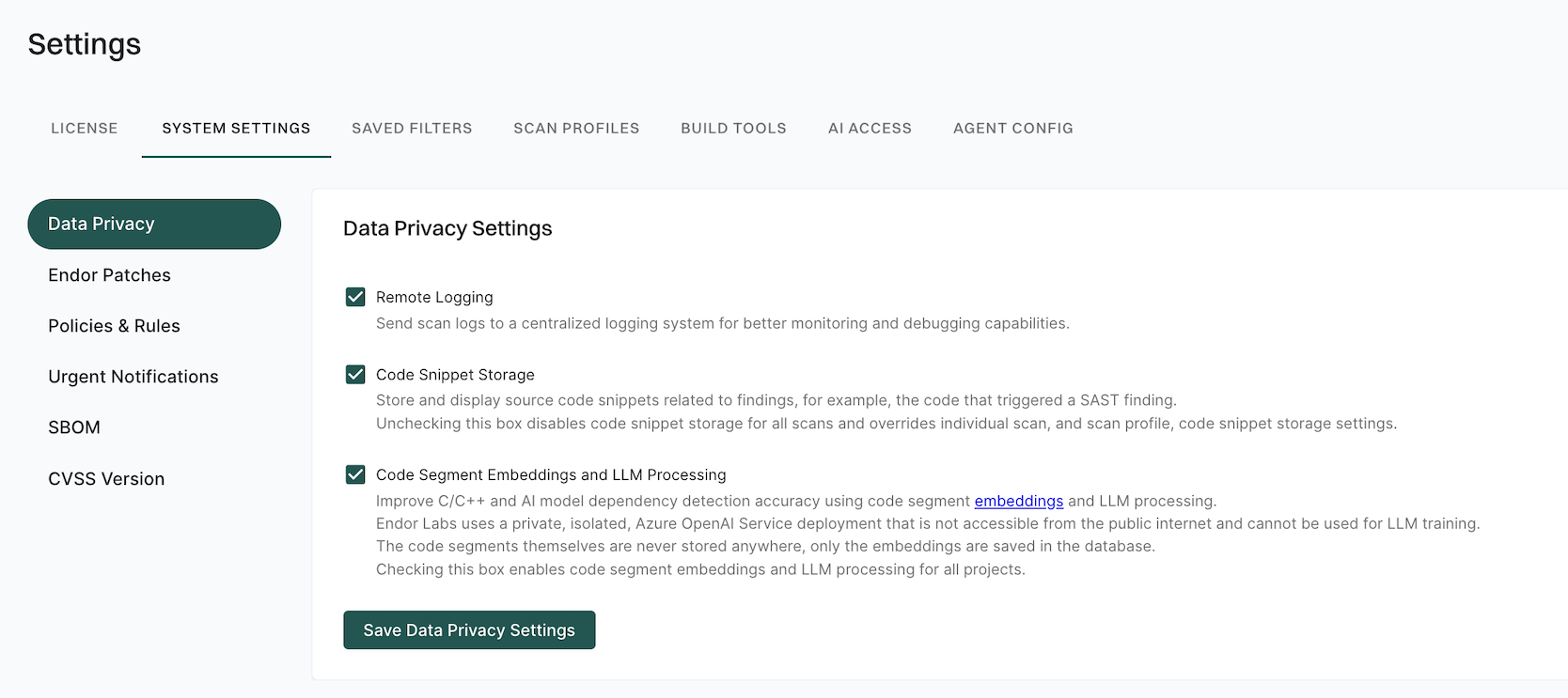Uncheck the Remote Logging checkbox
Image resolution: width=1568 pixels, height=698 pixels.
(355, 297)
